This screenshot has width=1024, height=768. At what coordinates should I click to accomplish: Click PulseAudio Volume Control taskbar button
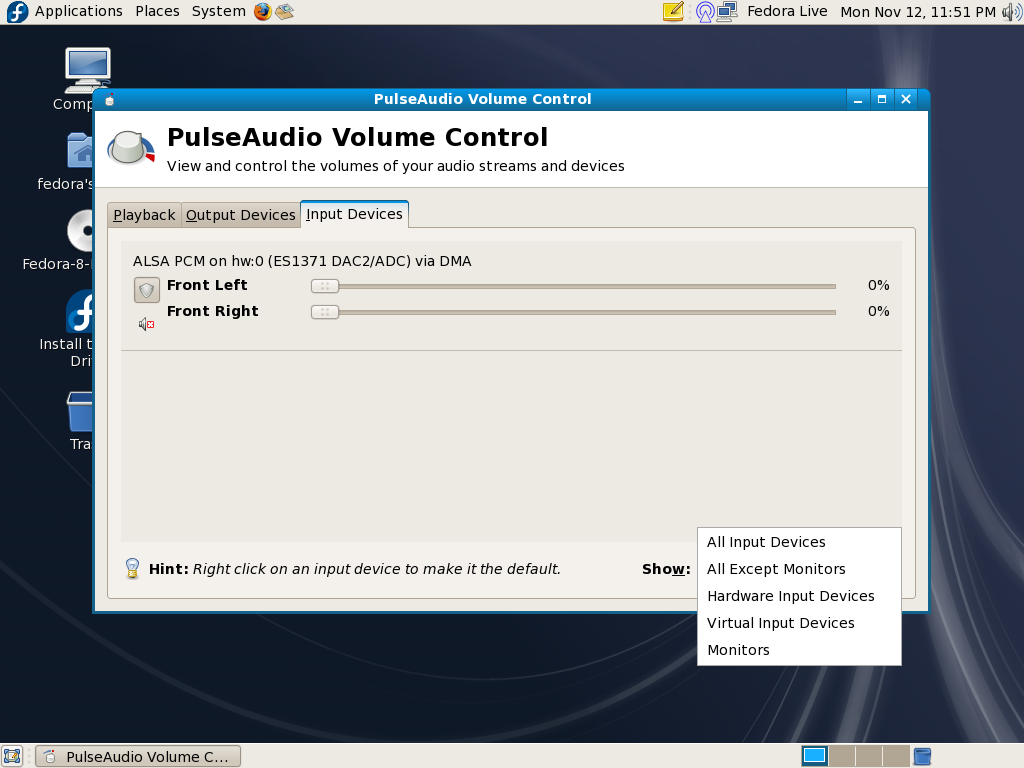(x=138, y=756)
